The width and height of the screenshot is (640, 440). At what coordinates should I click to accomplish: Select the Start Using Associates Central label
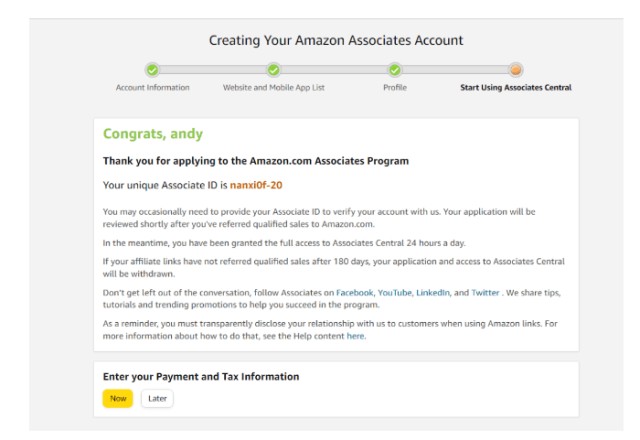click(x=515, y=88)
